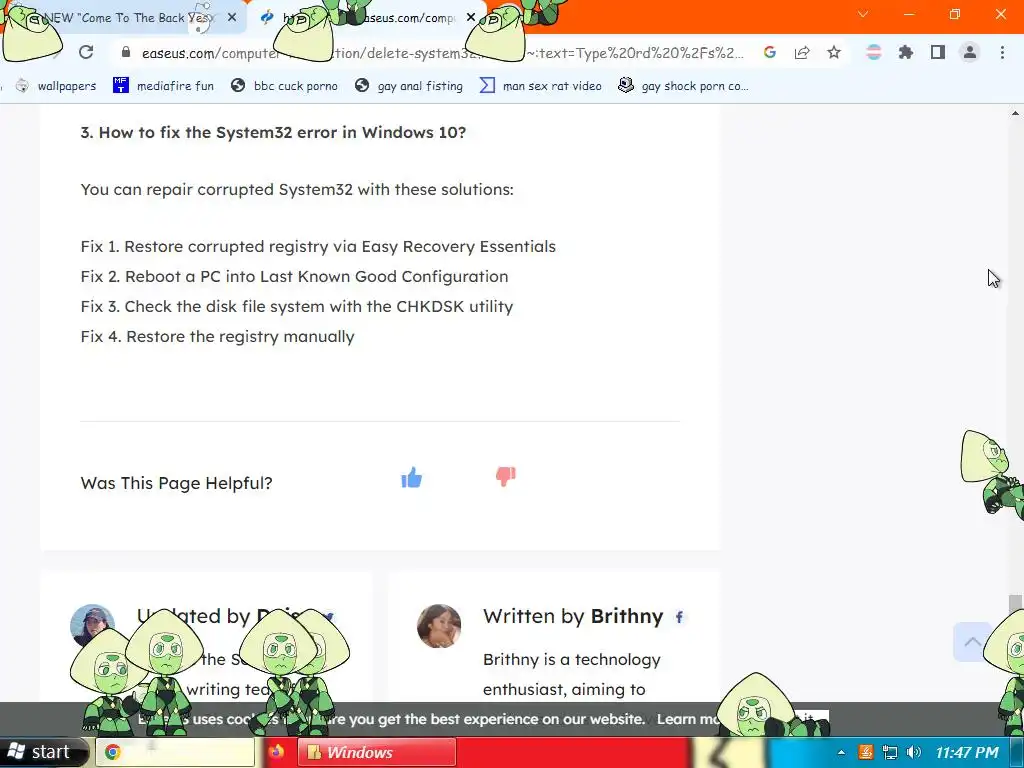This screenshot has height=768, width=1024.
Task: View site info via the lock icon
Action: click(126, 52)
